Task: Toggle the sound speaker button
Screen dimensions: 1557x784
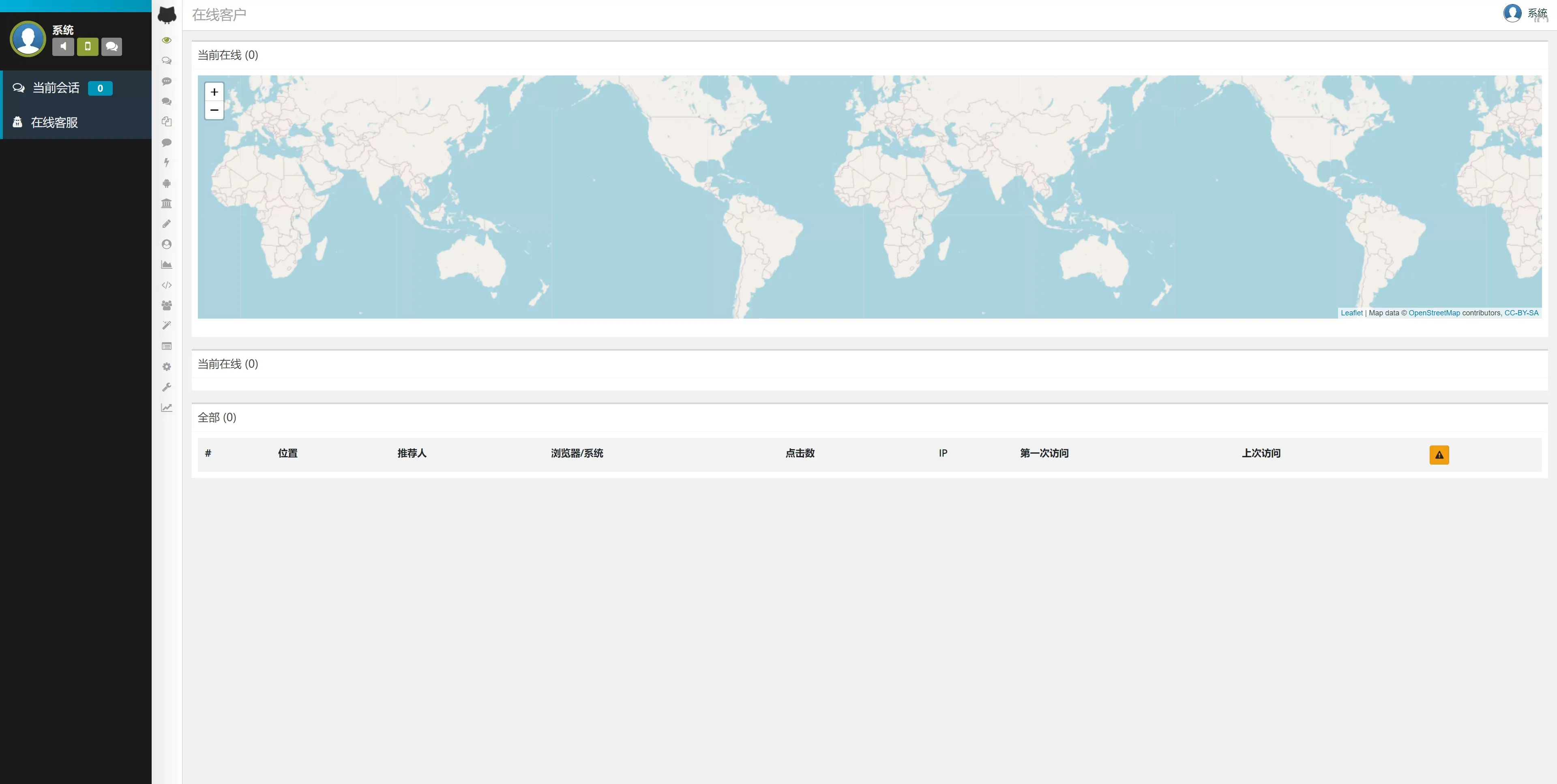Action: pyautogui.click(x=63, y=47)
